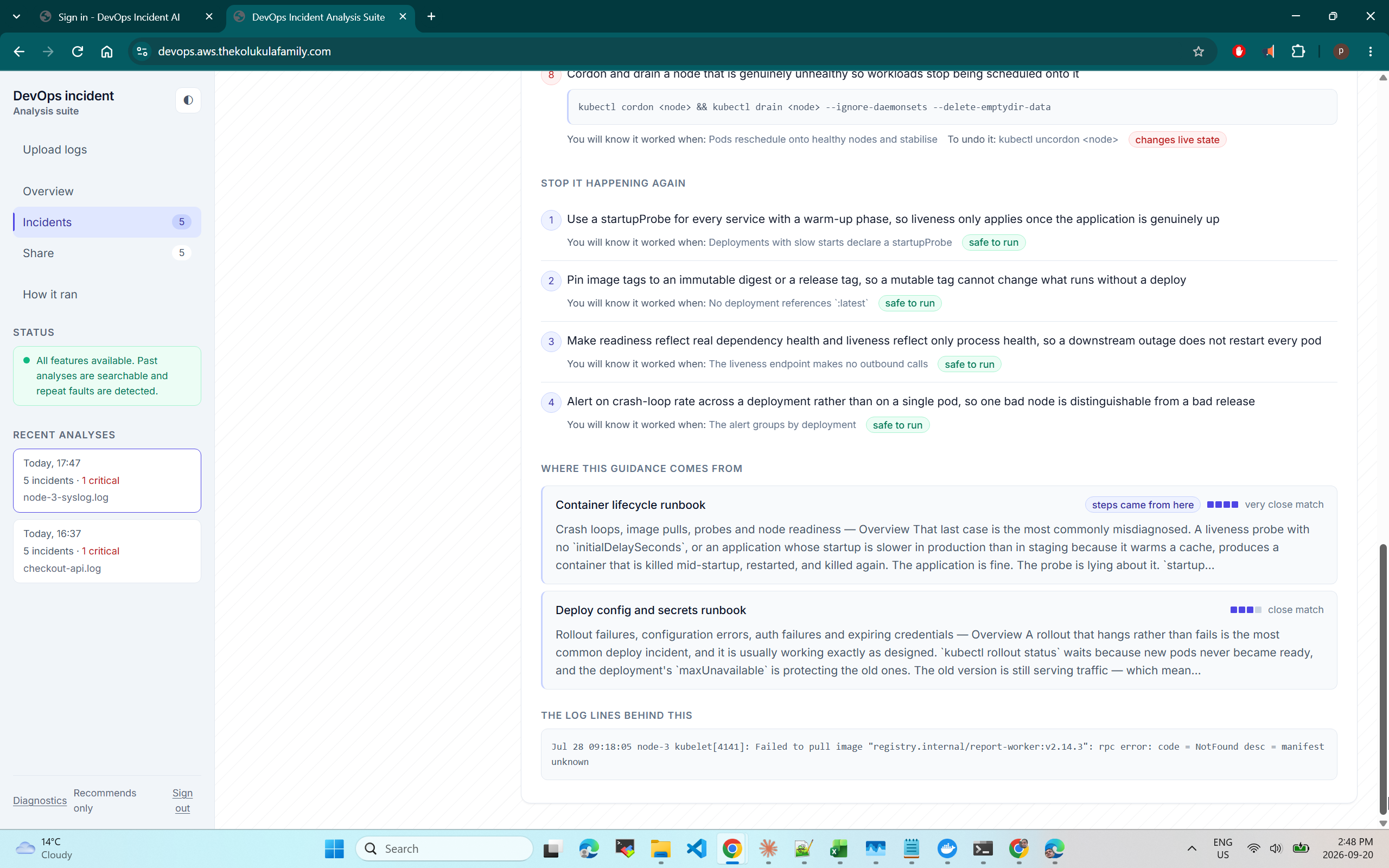Screen dimensions: 1389x868
Task: Select Incidents in the sidebar
Action: (107, 222)
